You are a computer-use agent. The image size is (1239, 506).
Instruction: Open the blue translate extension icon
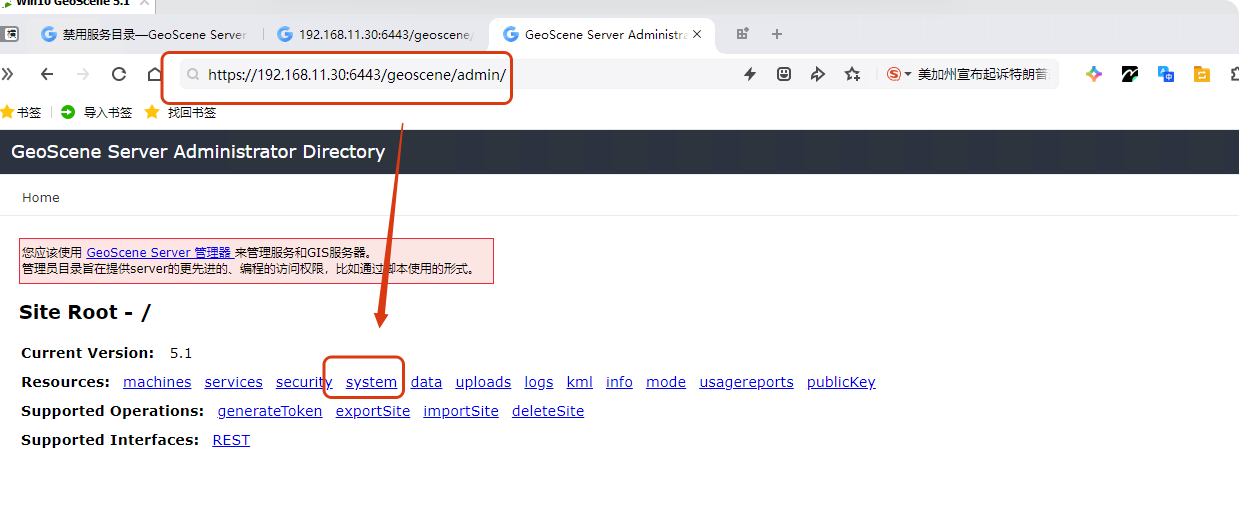(1166, 74)
